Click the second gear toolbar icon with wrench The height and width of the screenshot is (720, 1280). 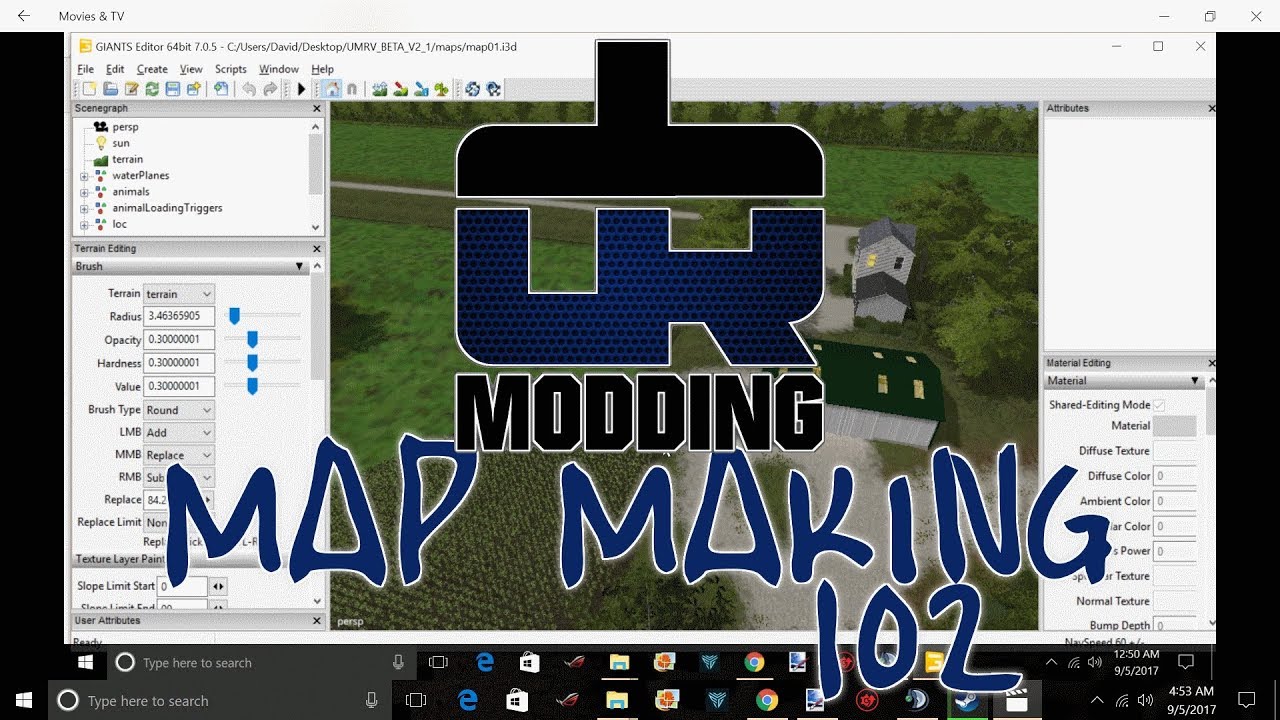pyautogui.click(x=493, y=89)
